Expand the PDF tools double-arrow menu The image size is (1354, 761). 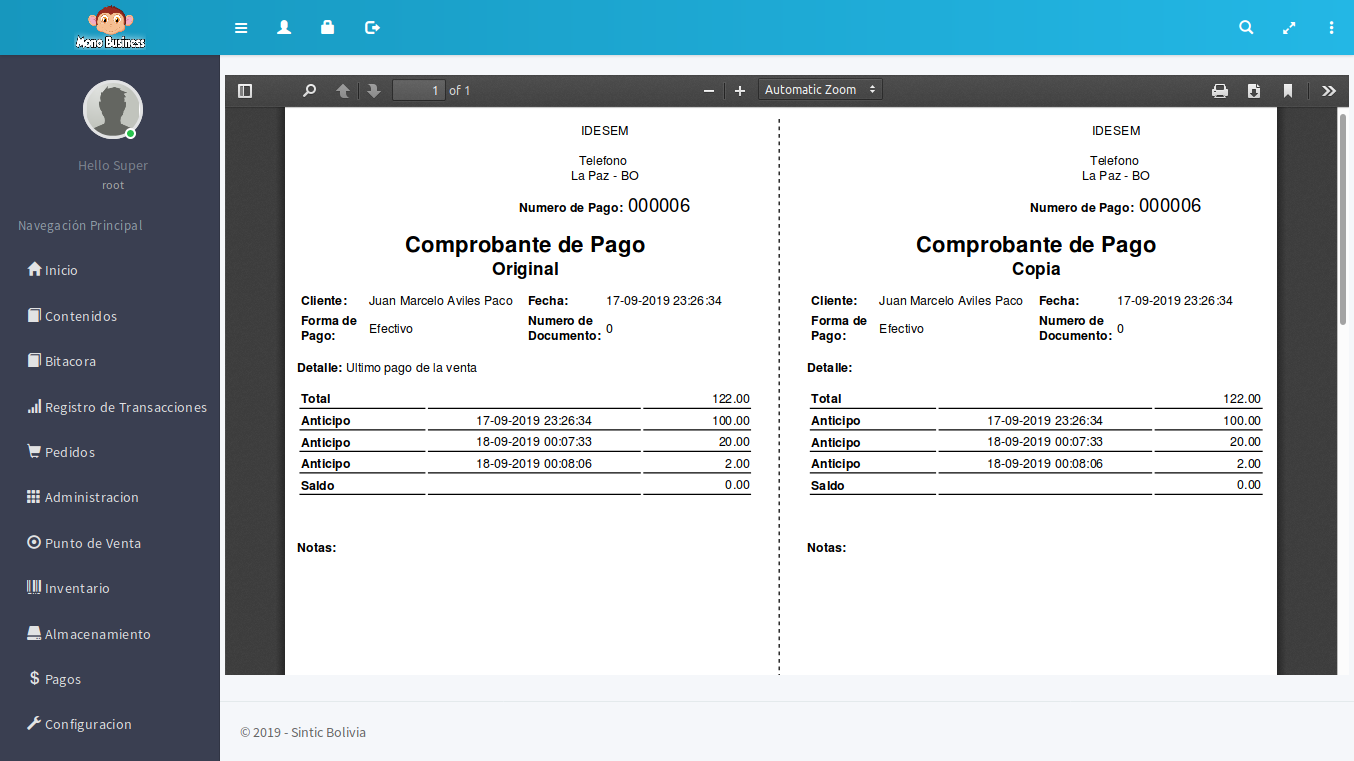[x=1328, y=91]
